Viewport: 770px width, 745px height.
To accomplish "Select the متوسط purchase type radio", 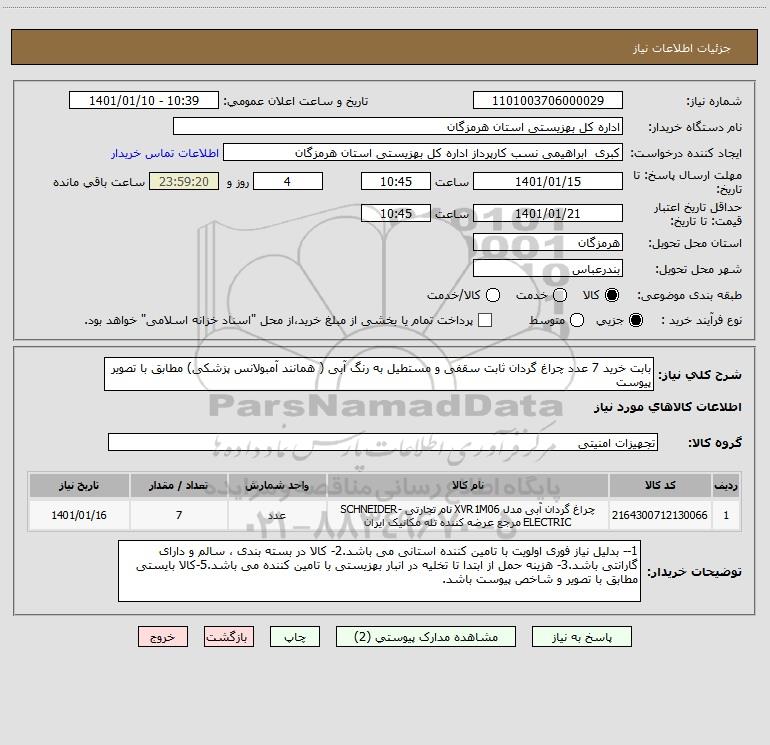I will (x=577, y=320).
